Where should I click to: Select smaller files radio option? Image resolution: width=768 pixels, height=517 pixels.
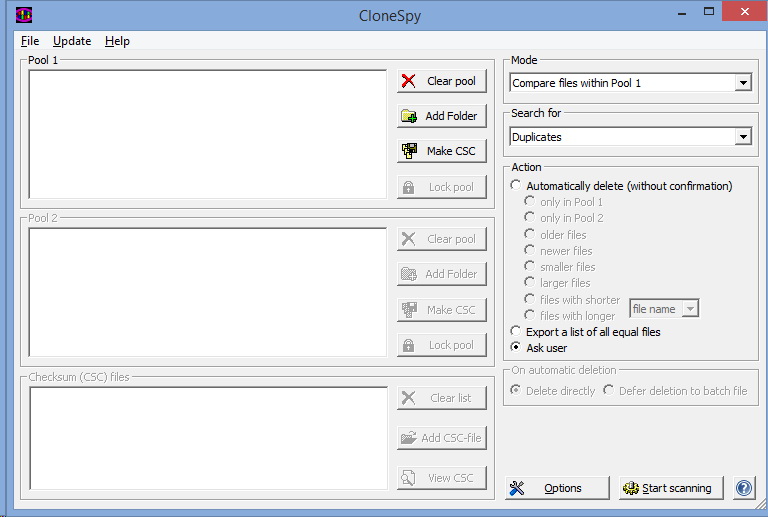(x=559, y=267)
